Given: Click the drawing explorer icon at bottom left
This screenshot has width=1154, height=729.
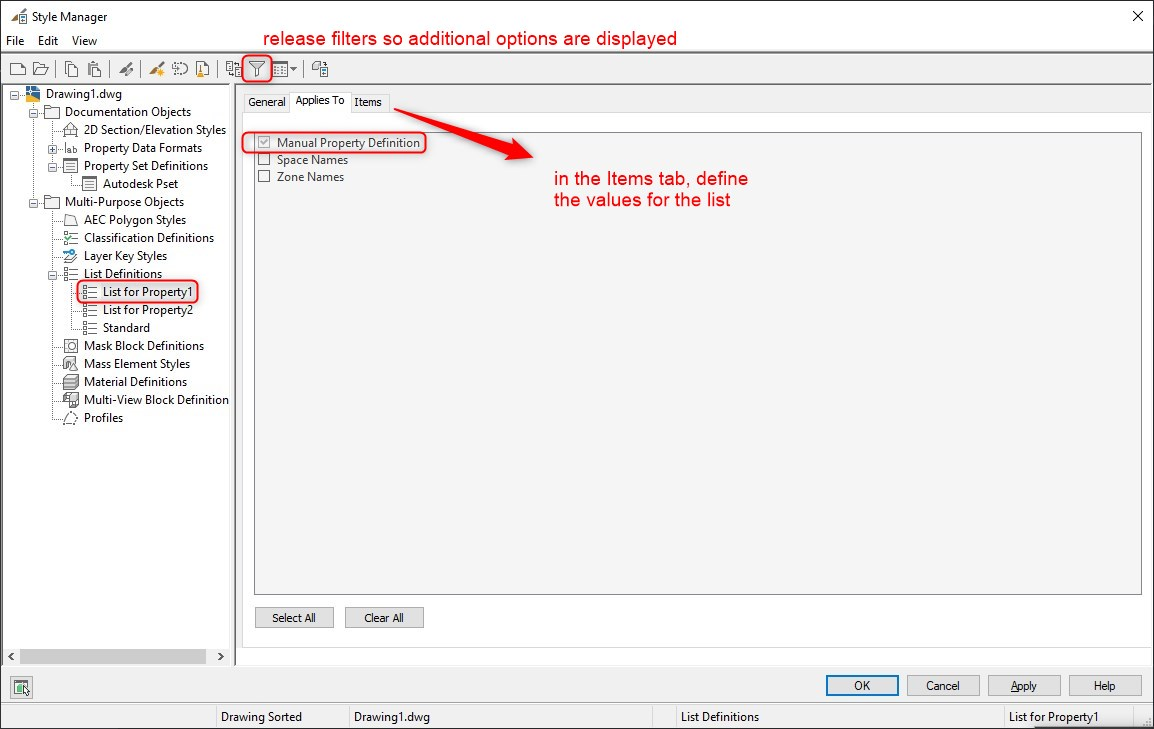Looking at the screenshot, I should tap(21, 688).
